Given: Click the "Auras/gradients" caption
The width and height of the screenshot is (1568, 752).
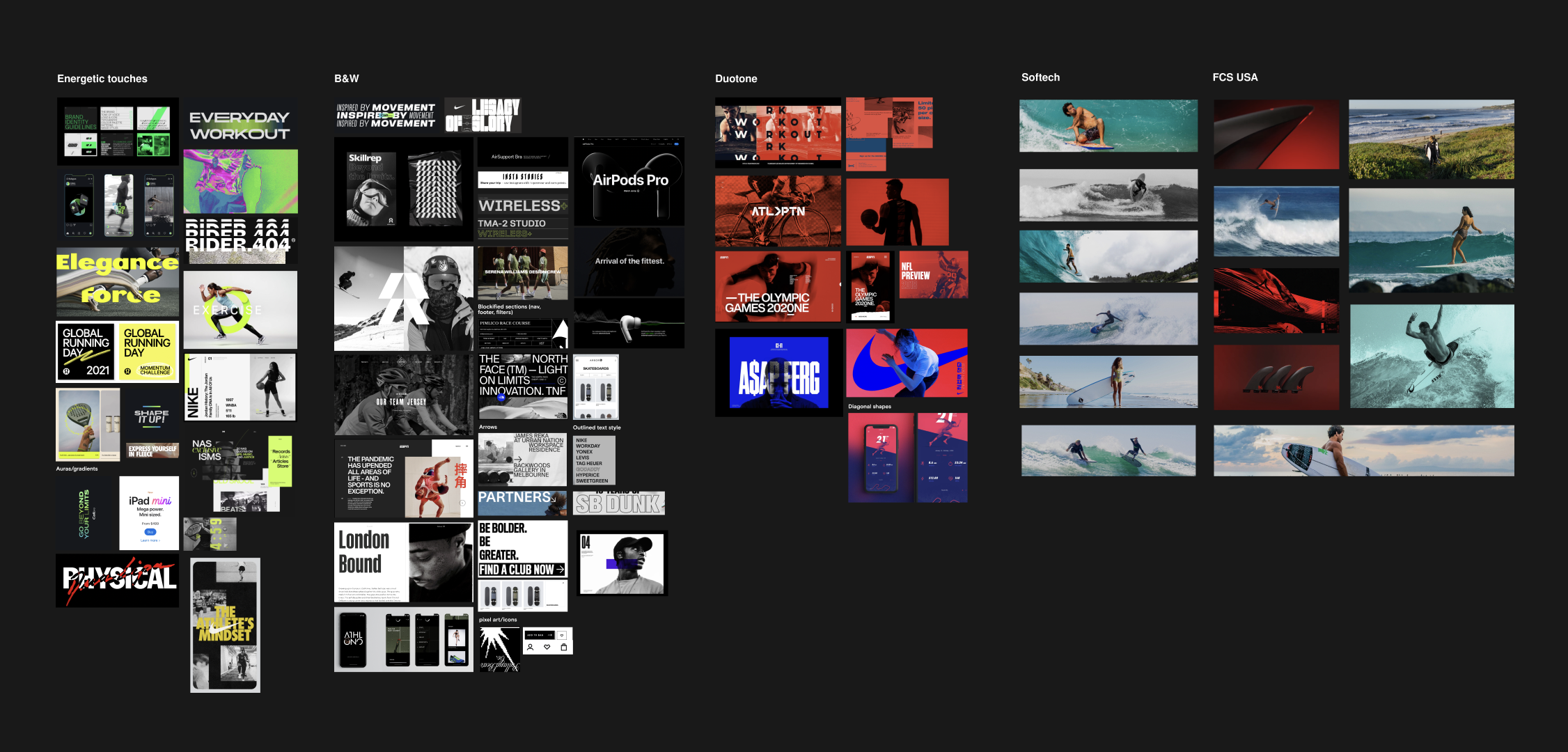Looking at the screenshot, I should coord(77,469).
